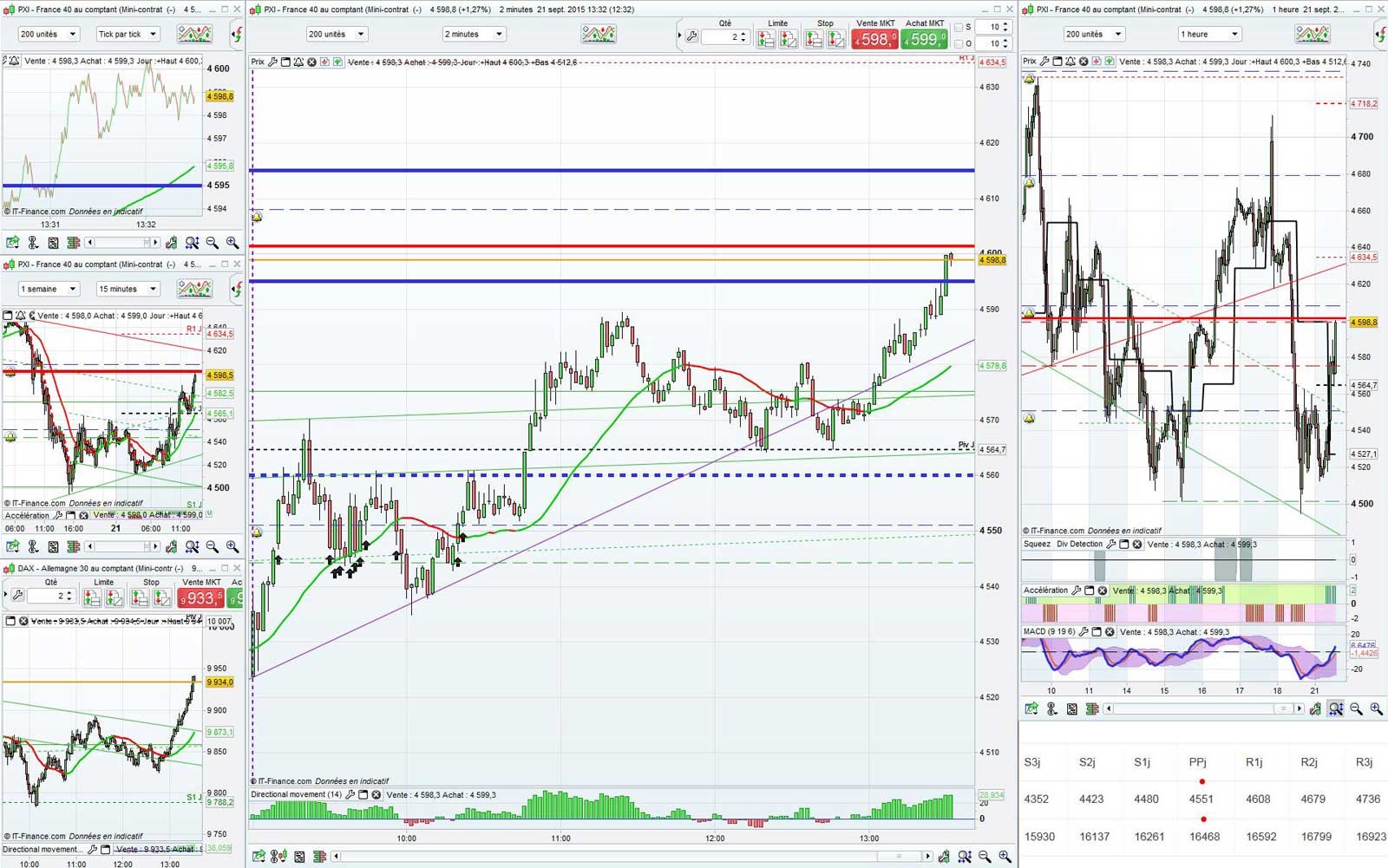Zoom in on the 1 heure chart
The height and width of the screenshot is (868, 1388).
coord(1377,709)
